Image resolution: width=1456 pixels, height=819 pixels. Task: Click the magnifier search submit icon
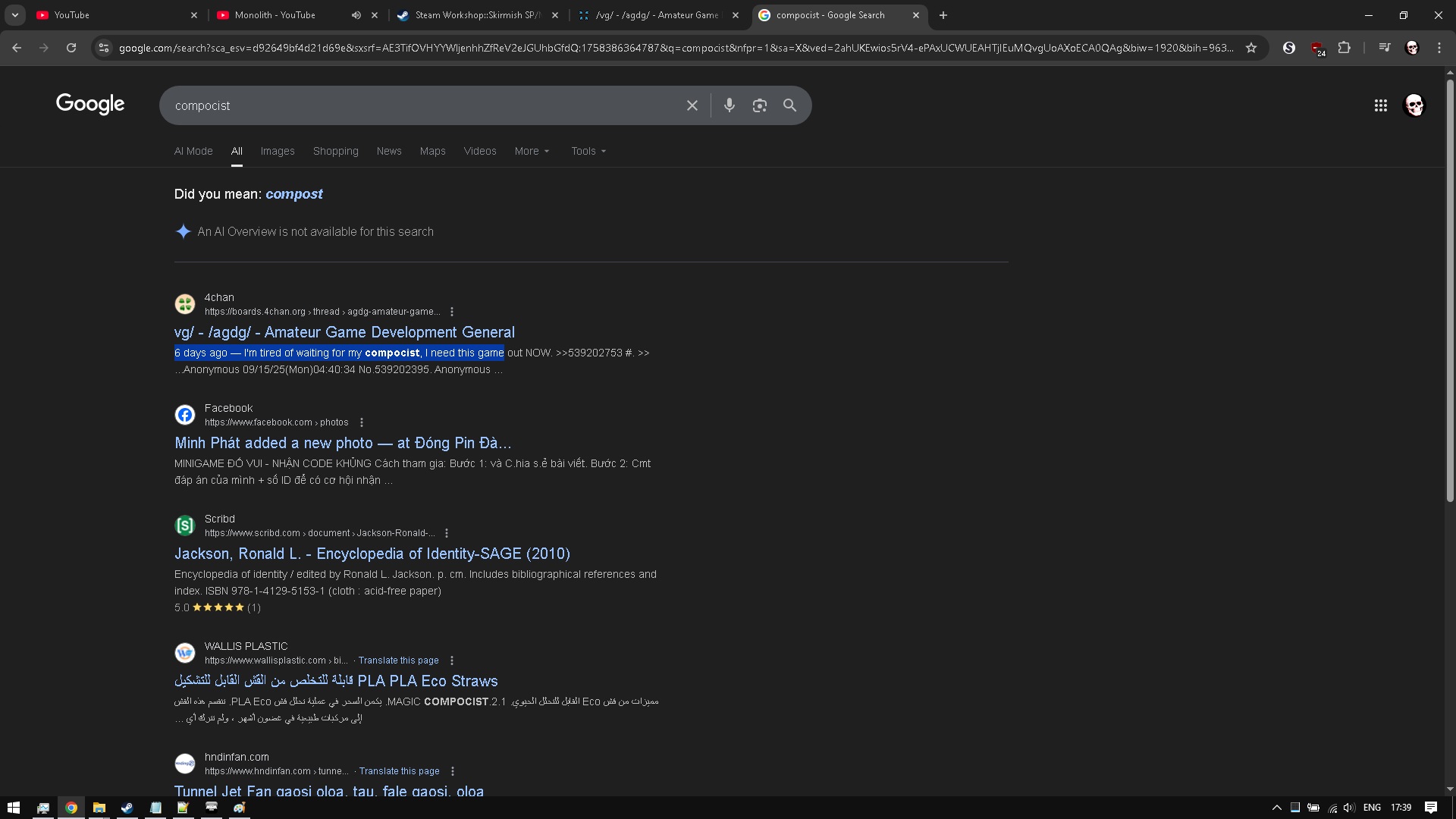[789, 105]
